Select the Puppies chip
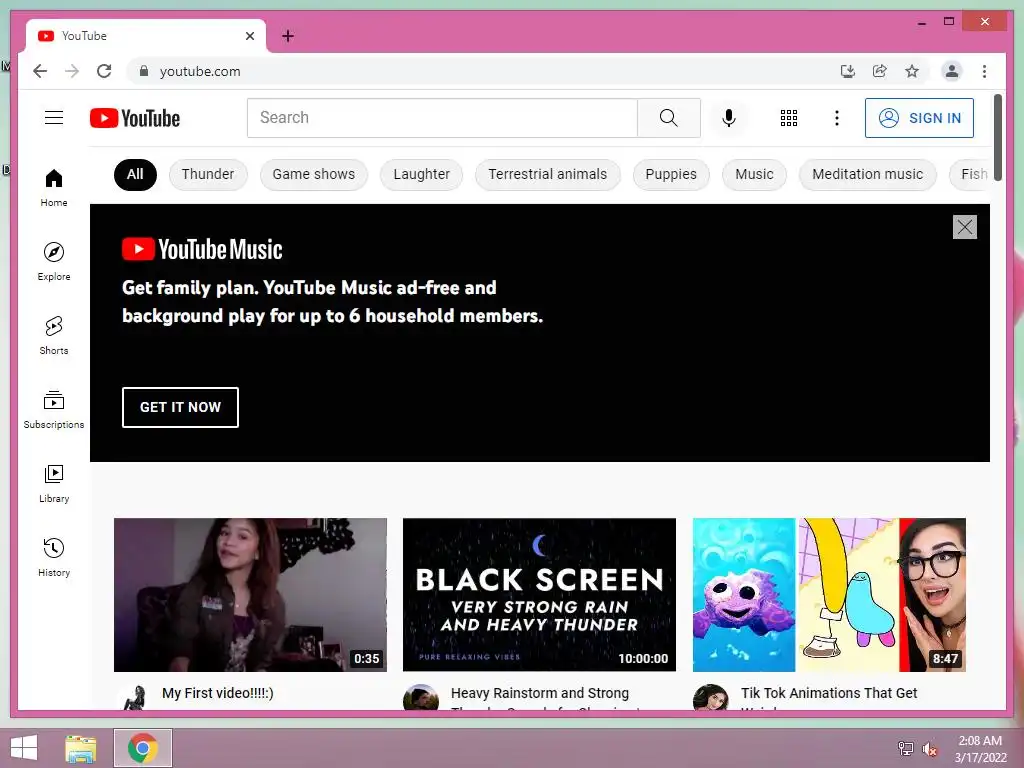The image size is (1024, 768). coord(671,174)
